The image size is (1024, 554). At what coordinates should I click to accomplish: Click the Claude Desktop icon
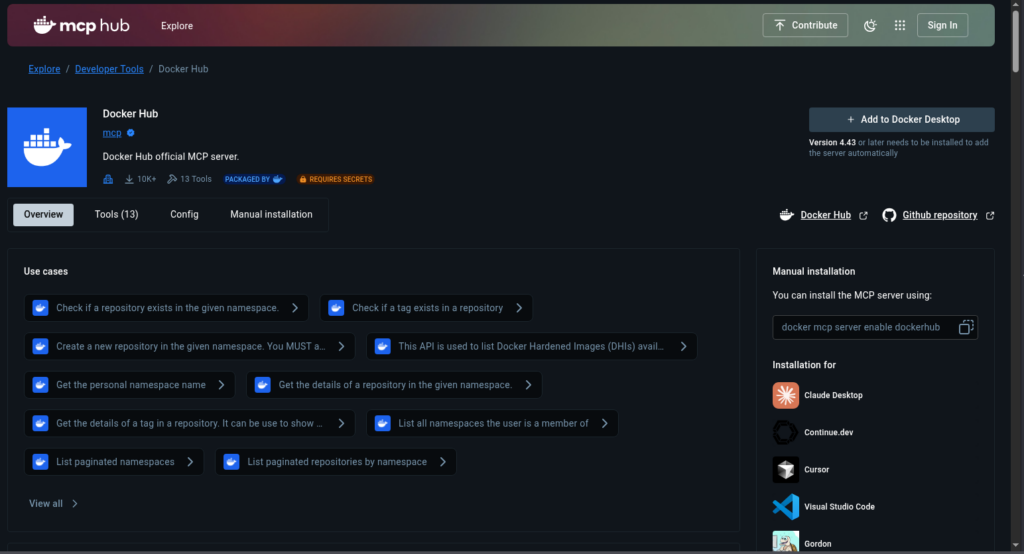pyautogui.click(x=786, y=395)
